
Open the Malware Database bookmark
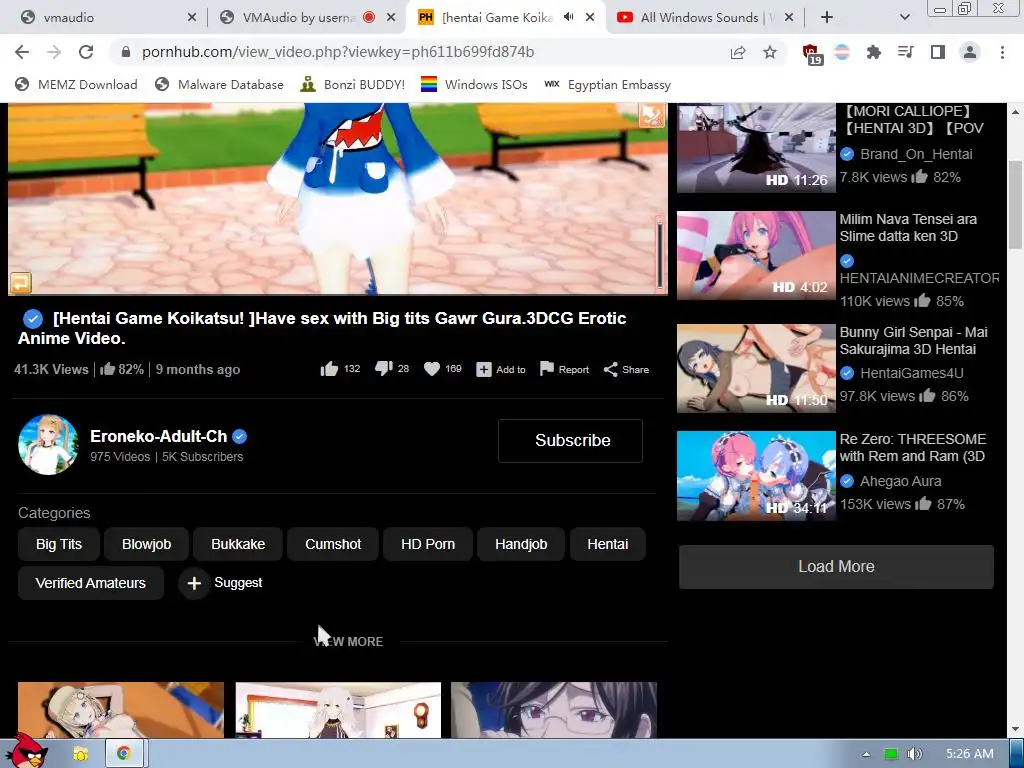[x=219, y=85]
